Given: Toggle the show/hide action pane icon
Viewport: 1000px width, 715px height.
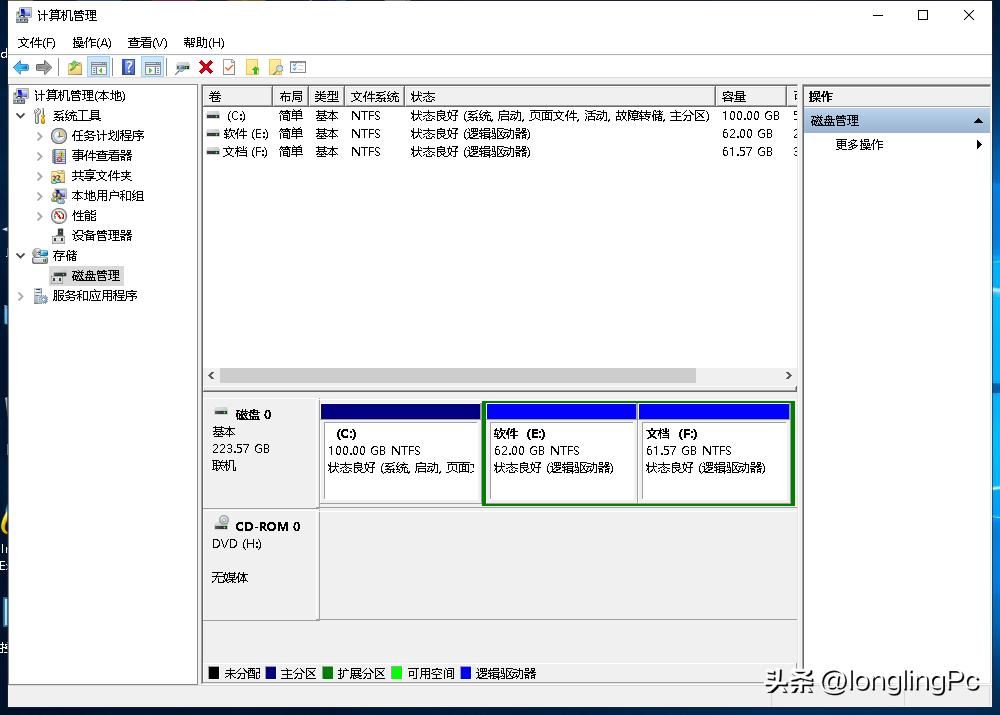Looking at the screenshot, I should (x=152, y=67).
